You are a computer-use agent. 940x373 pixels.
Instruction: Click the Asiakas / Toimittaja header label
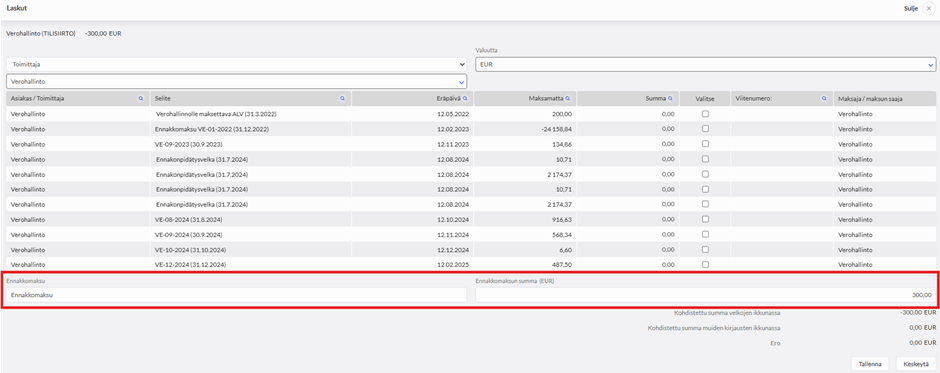38,98
